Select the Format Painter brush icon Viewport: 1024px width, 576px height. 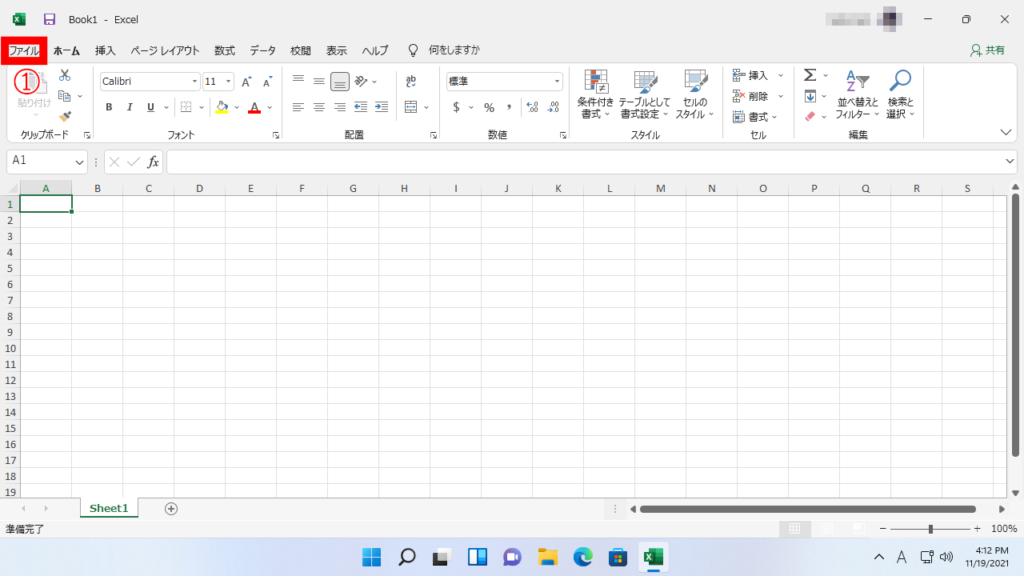tap(65, 117)
